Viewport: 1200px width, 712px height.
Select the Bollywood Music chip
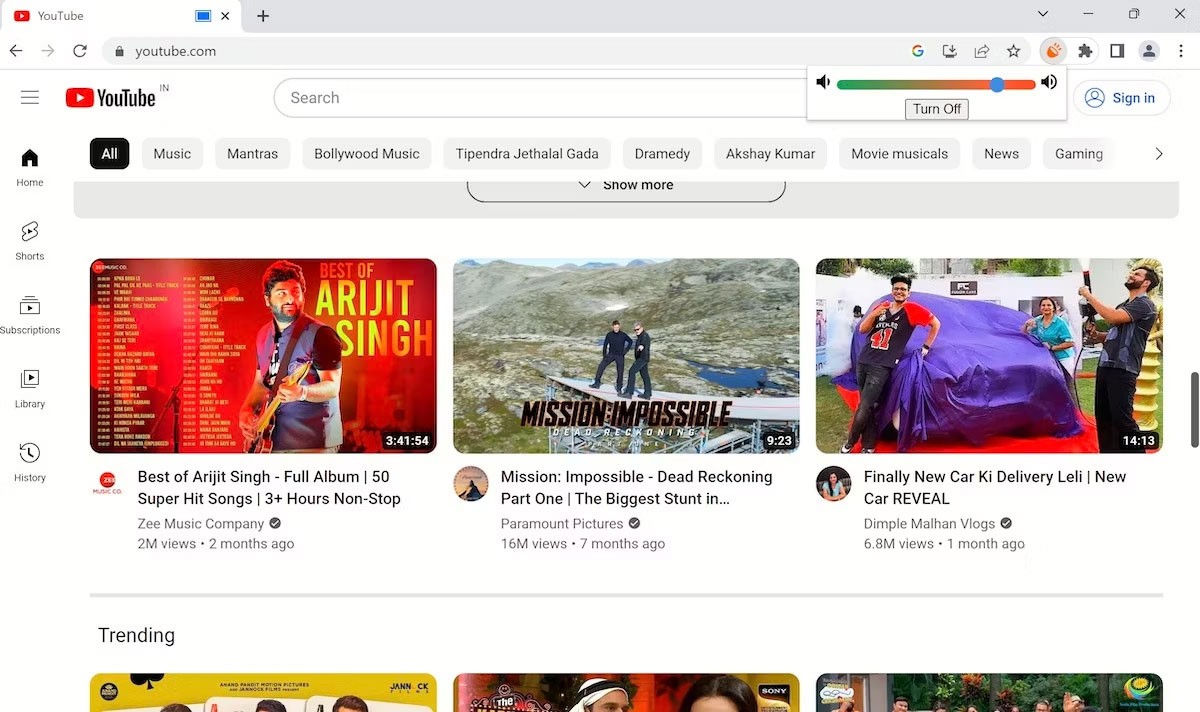367,153
